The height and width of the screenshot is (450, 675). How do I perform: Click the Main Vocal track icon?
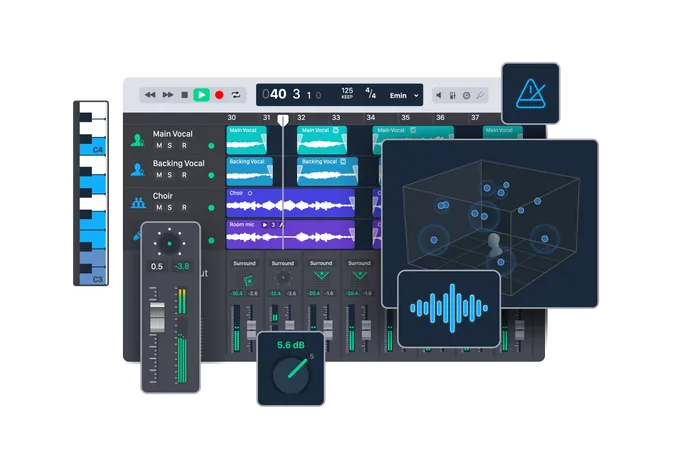tap(138, 140)
